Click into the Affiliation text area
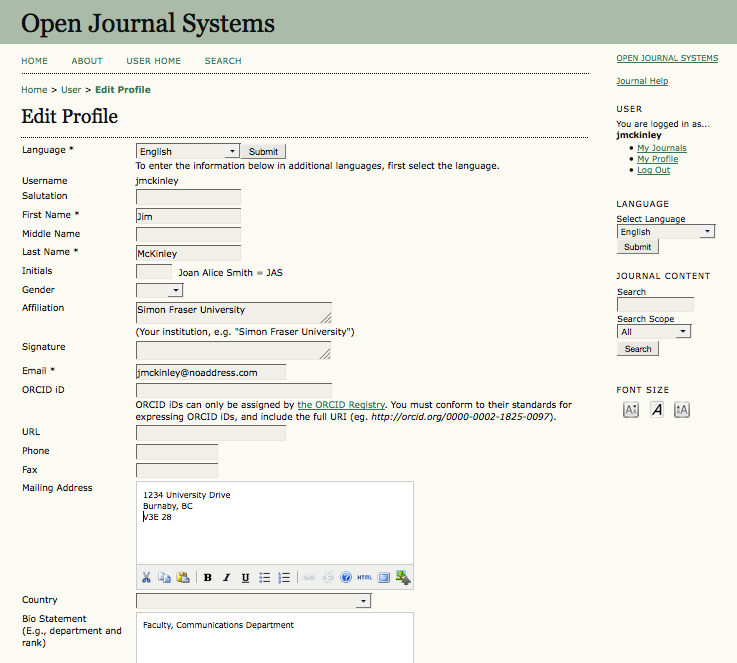Image resolution: width=737 pixels, height=663 pixels. coord(234,313)
